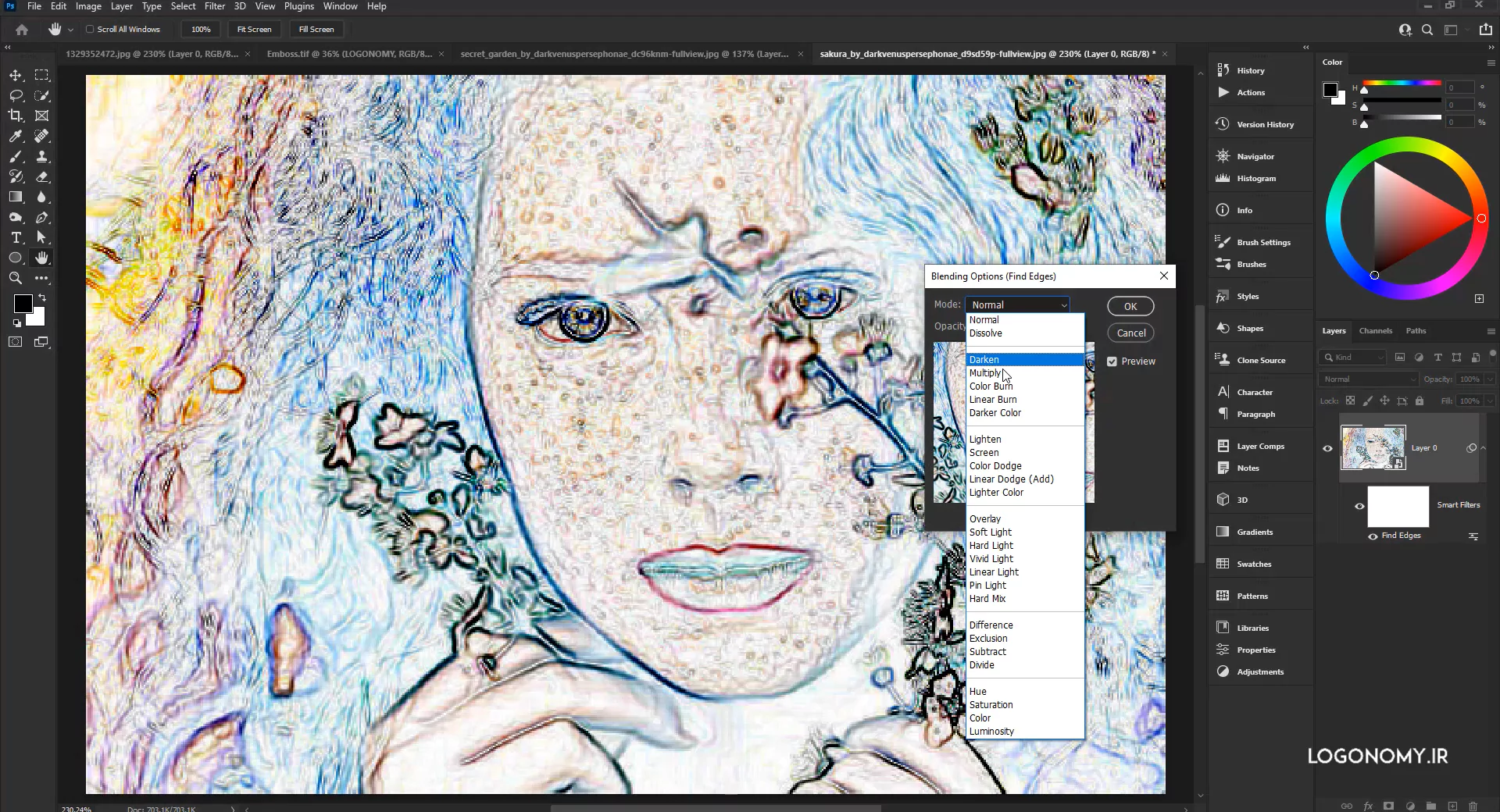Viewport: 1500px width, 812px height.
Task: Select the Eraser tool
Action: point(42,176)
